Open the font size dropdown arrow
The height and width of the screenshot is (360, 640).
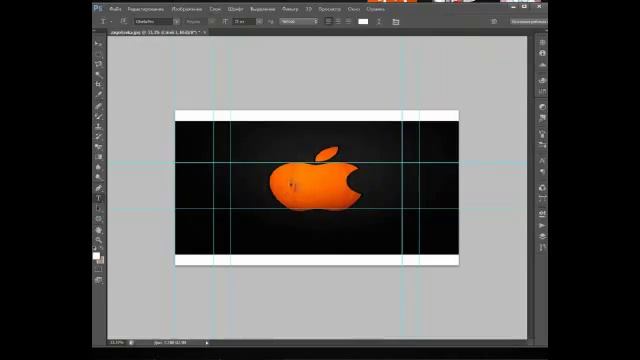tap(259, 21)
